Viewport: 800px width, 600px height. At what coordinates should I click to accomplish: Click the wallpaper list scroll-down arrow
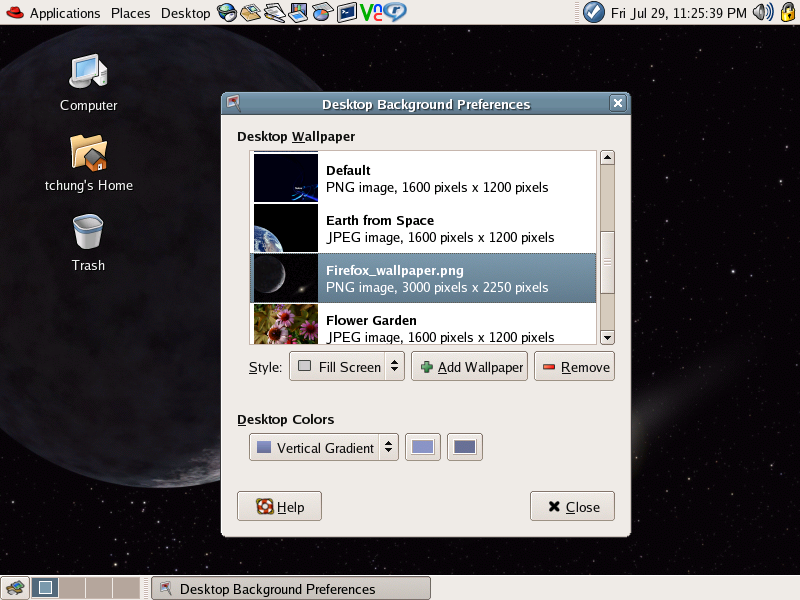[x=607, y=337]
